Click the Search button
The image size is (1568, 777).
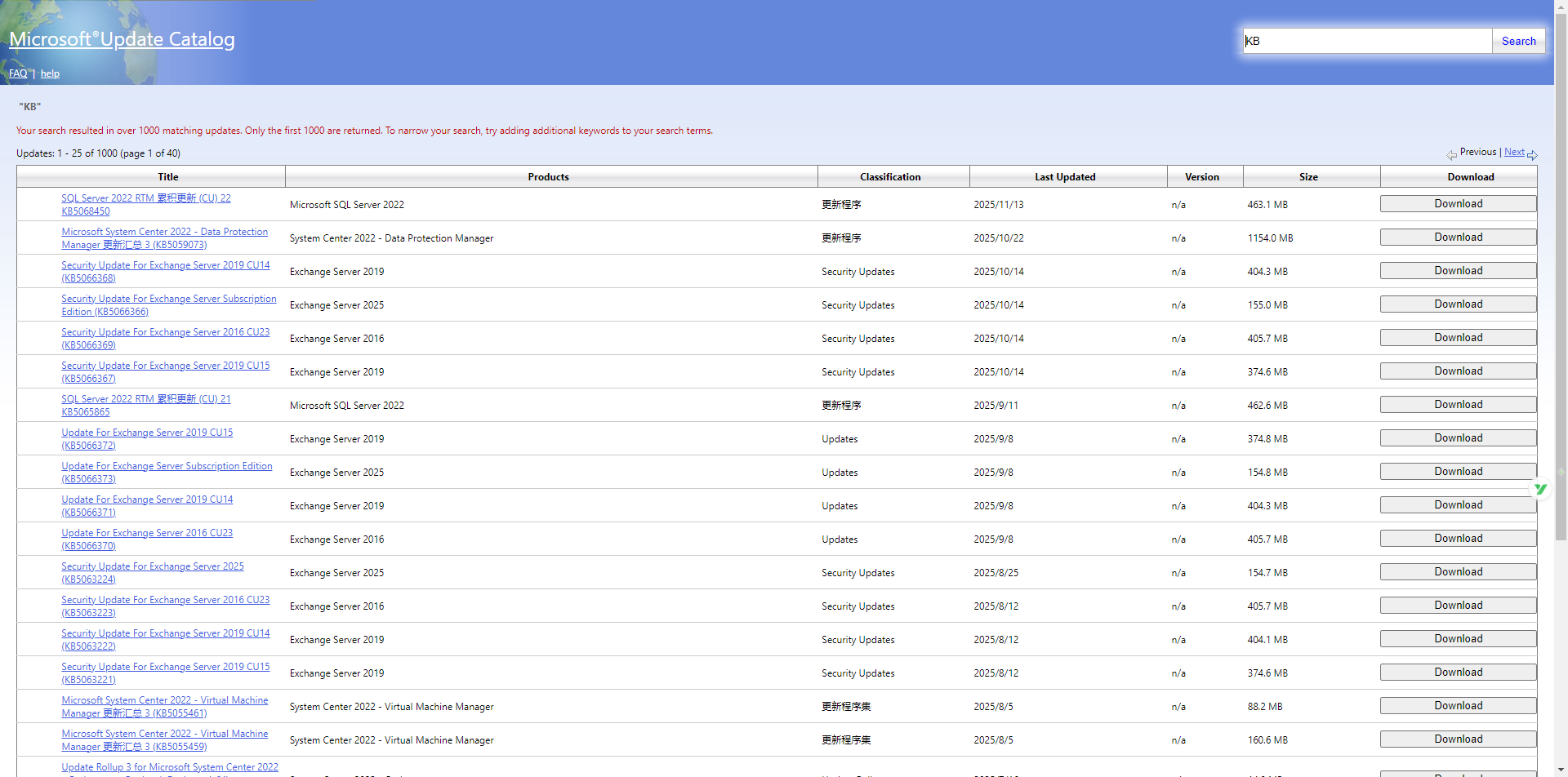tap(1518, 41)
